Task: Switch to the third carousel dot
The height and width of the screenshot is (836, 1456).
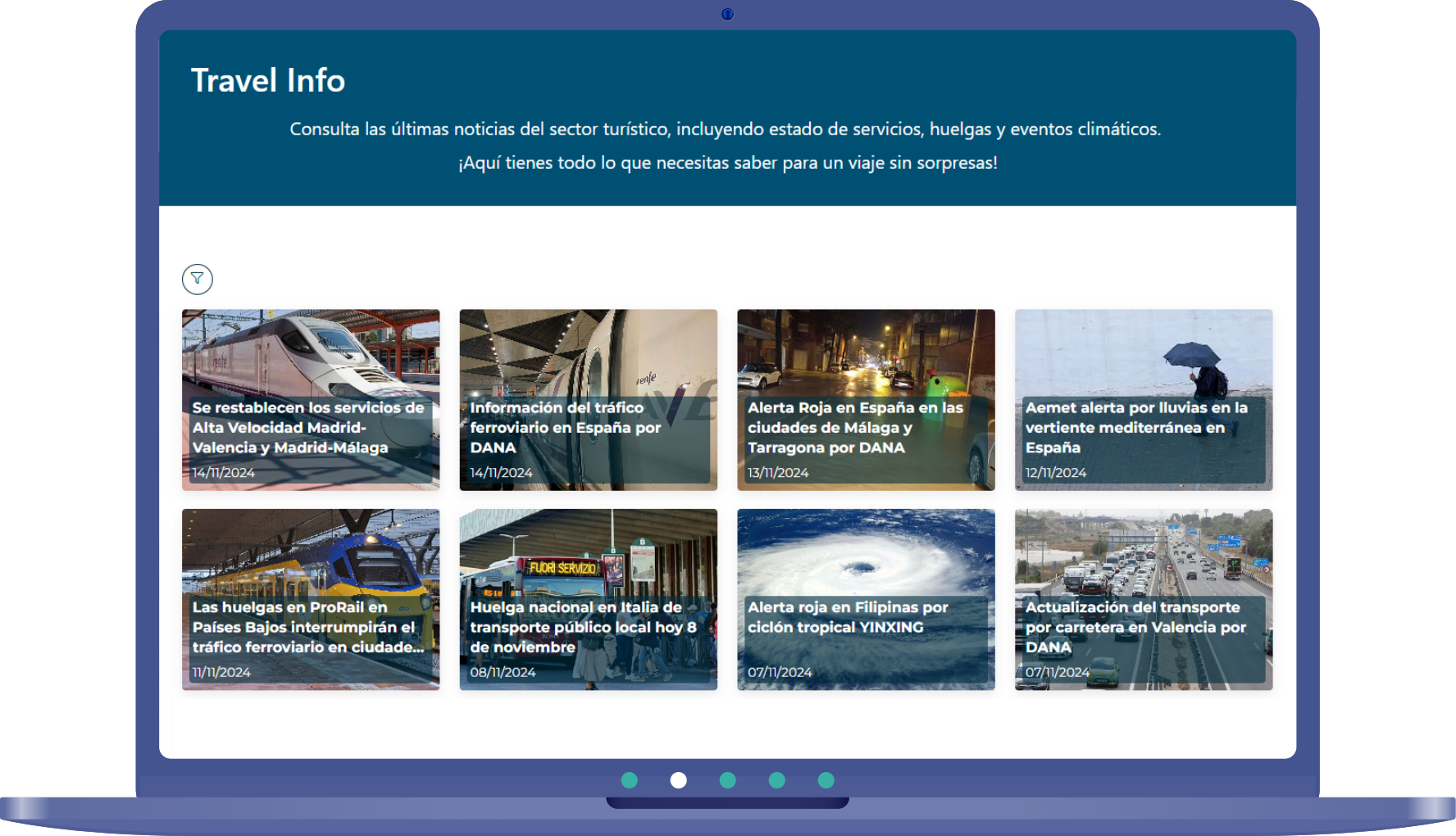Action: coord(728,780)
